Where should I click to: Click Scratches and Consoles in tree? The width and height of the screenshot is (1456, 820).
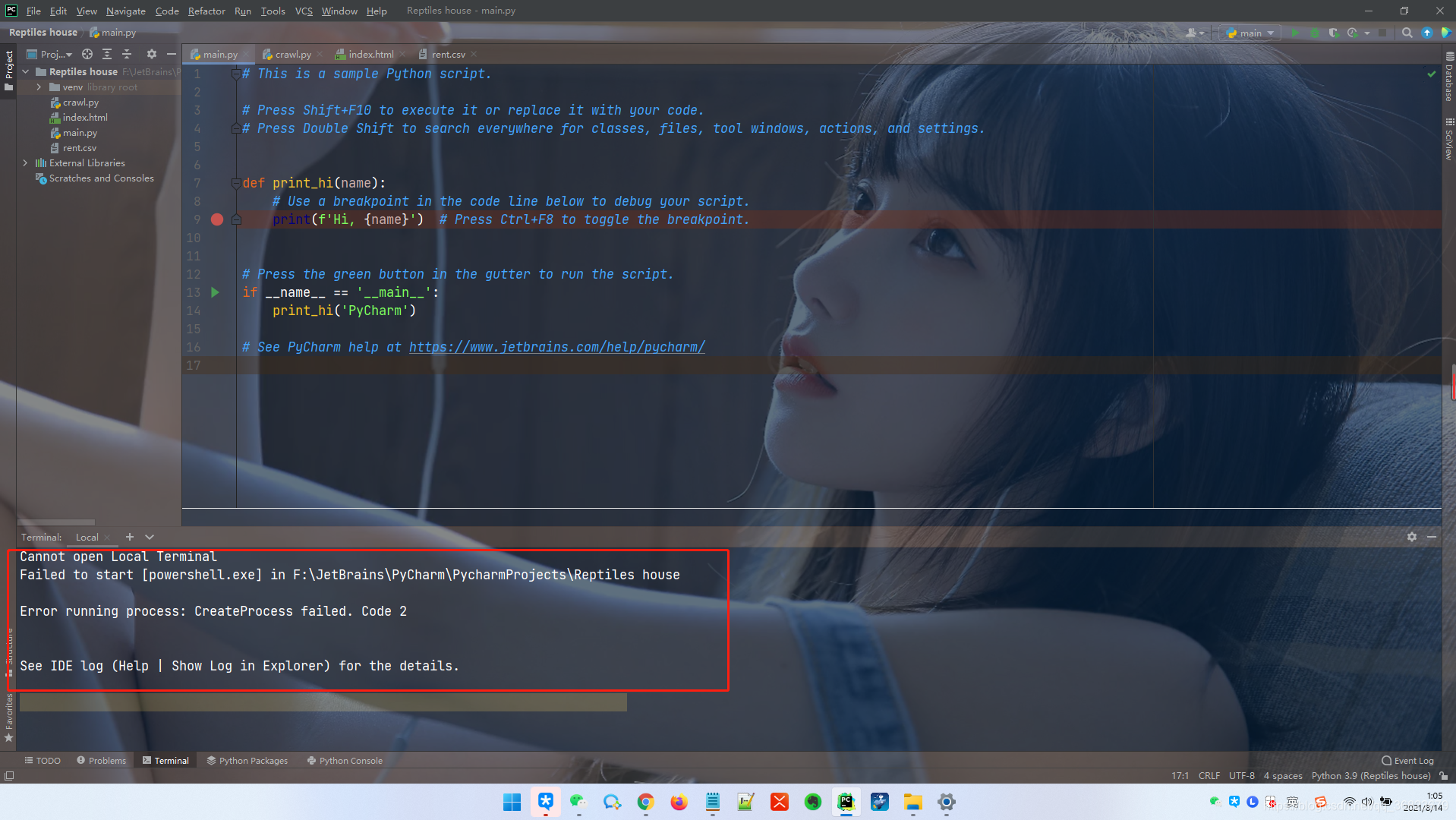click(101, 178)
